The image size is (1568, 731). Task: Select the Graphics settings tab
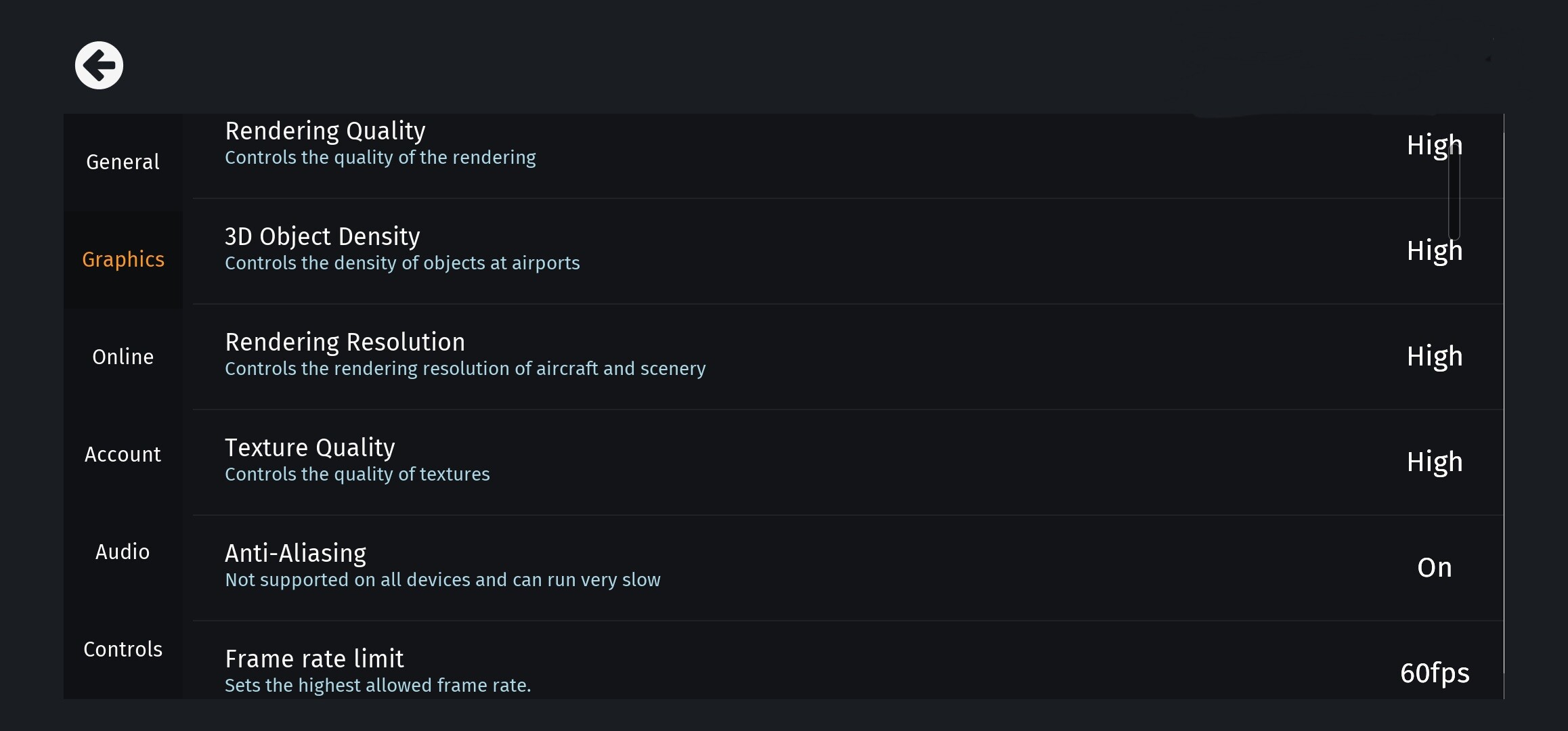(123, 260)
